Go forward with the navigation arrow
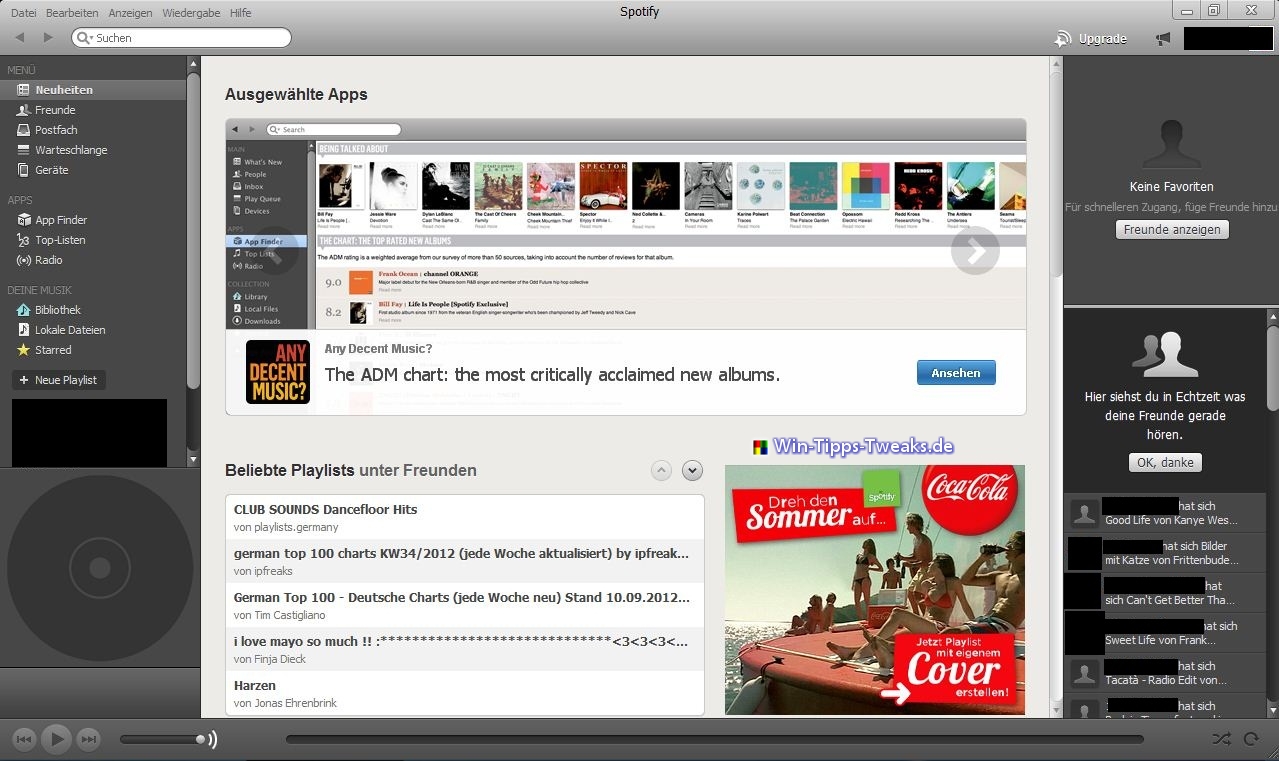This screenshot has height=761, width=1279. tap(47, 38)
